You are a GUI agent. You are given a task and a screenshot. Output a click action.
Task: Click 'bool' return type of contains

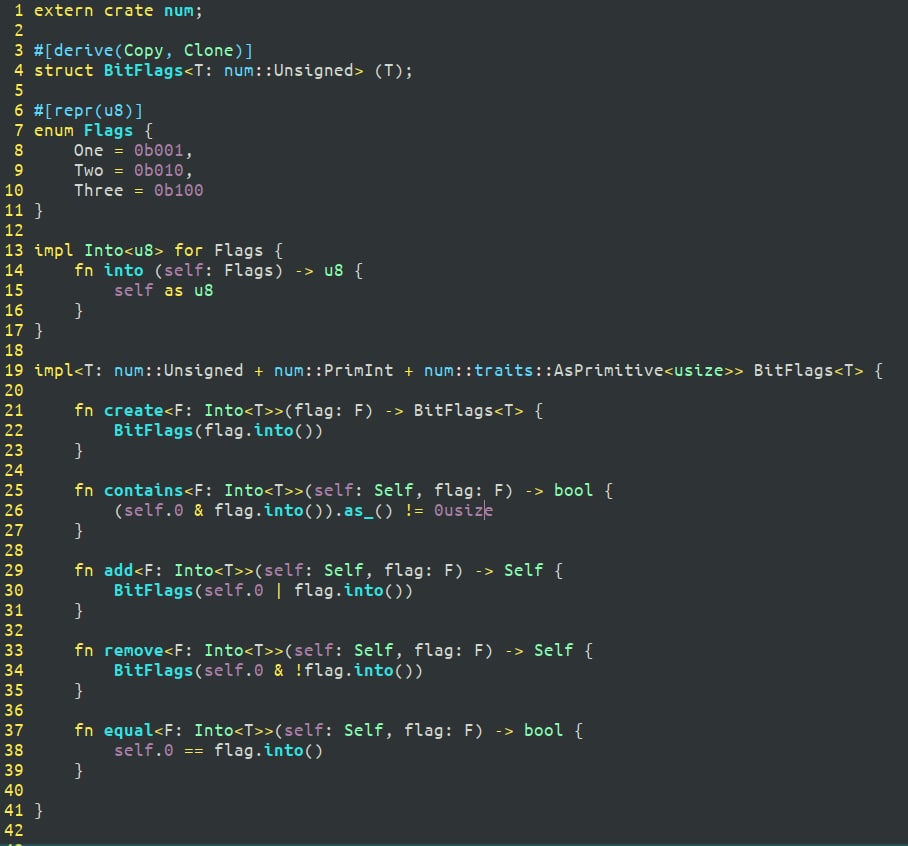point(573,490)
